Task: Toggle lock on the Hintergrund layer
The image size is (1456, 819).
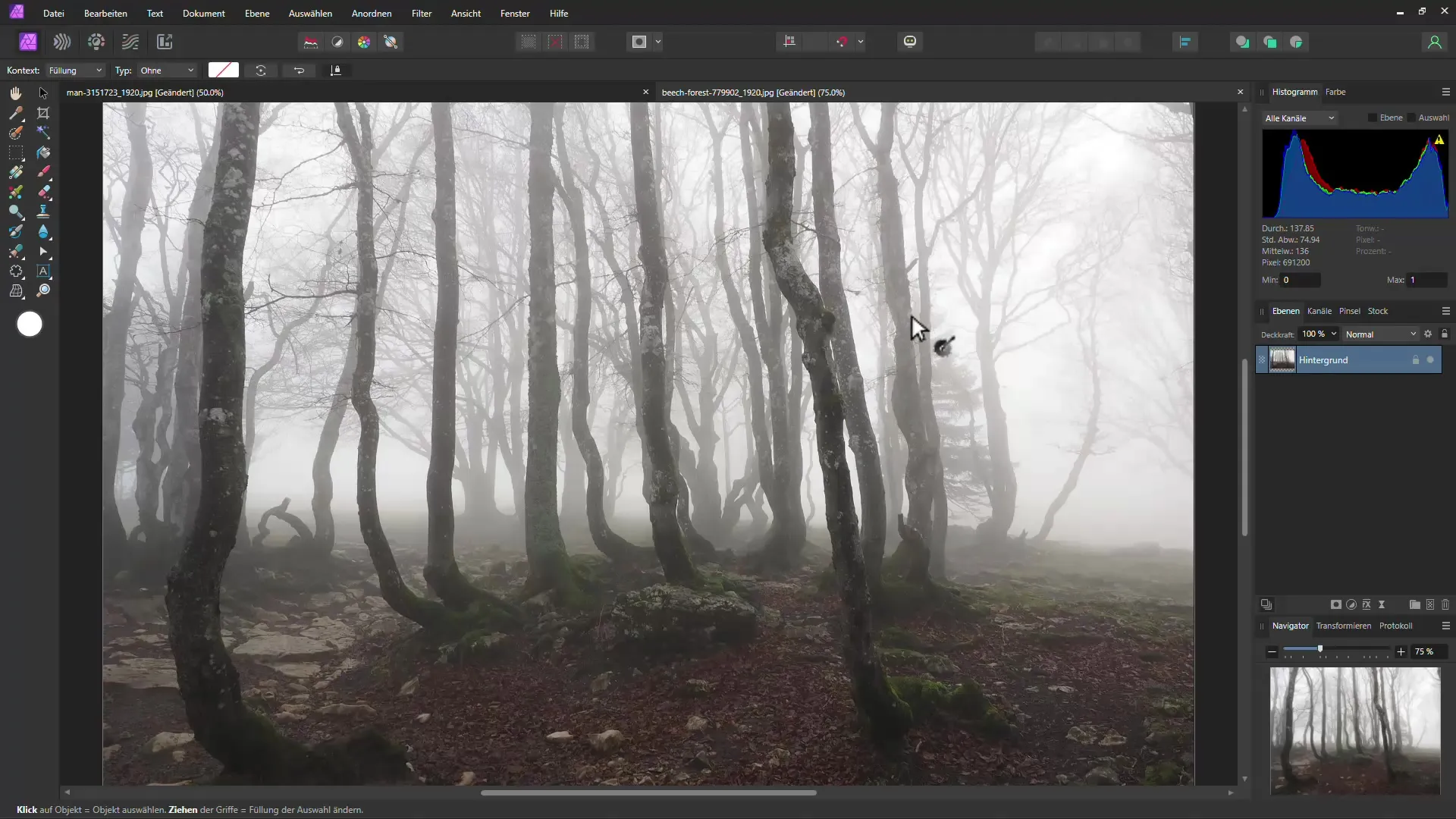Action: click(1415, 359)
